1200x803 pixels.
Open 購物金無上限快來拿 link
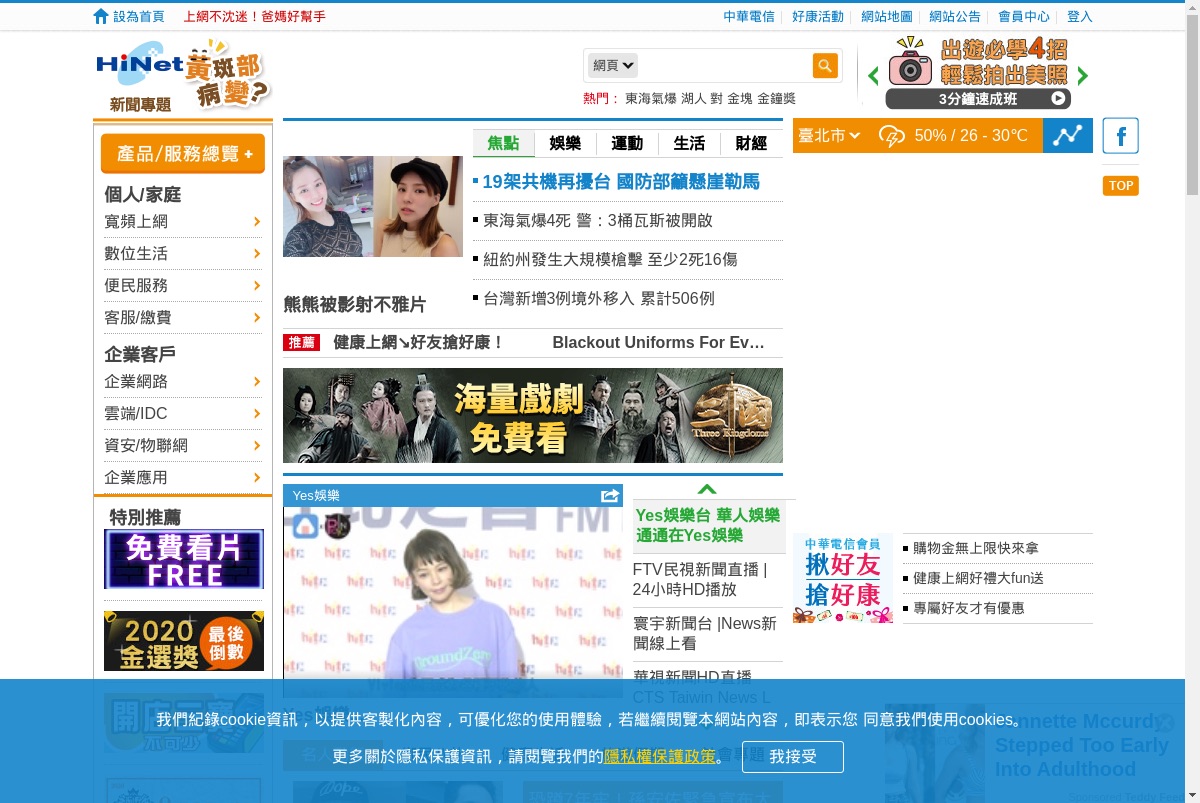[x=976, y=548]
